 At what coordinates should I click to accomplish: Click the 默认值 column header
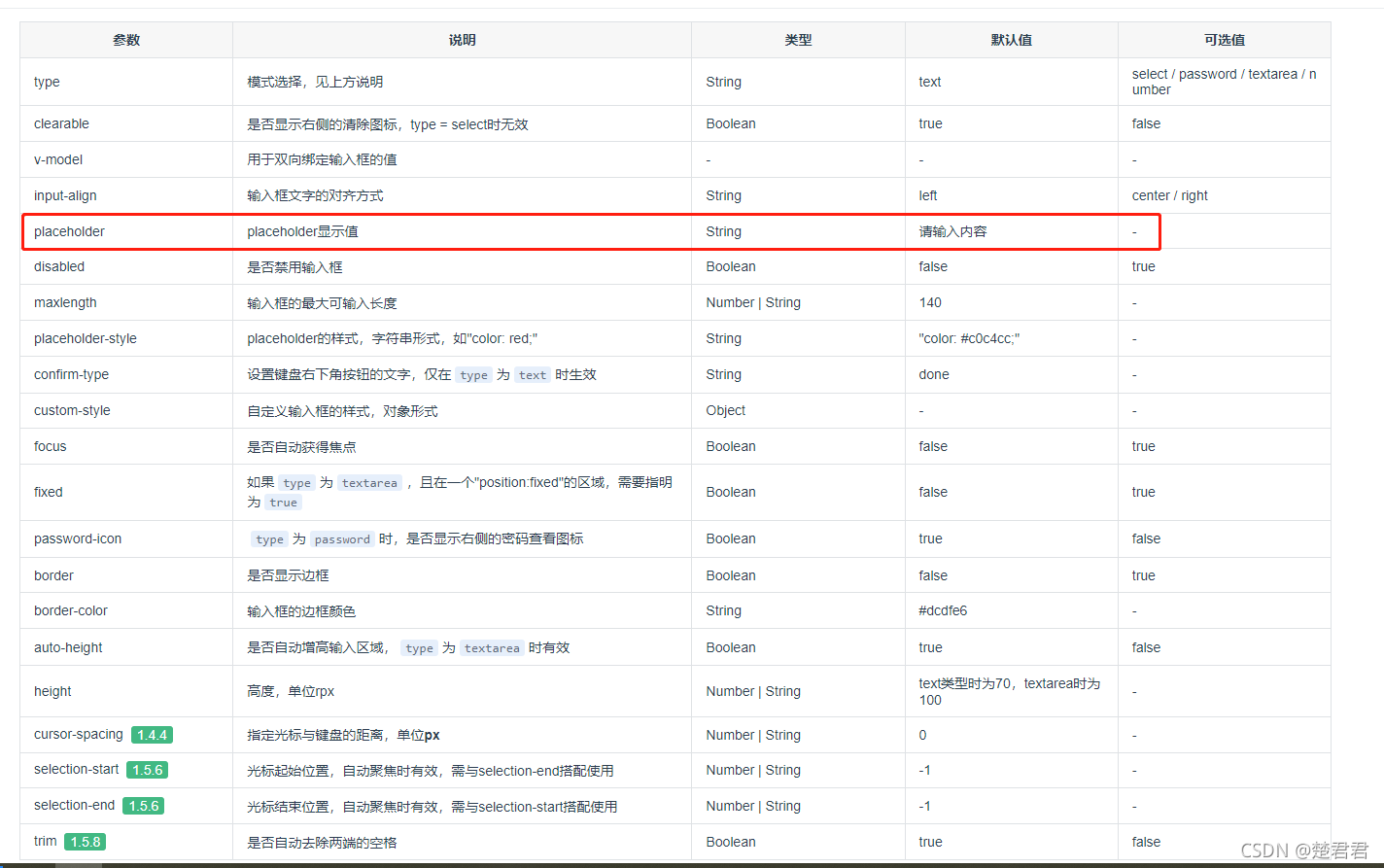coord(1011,40)
